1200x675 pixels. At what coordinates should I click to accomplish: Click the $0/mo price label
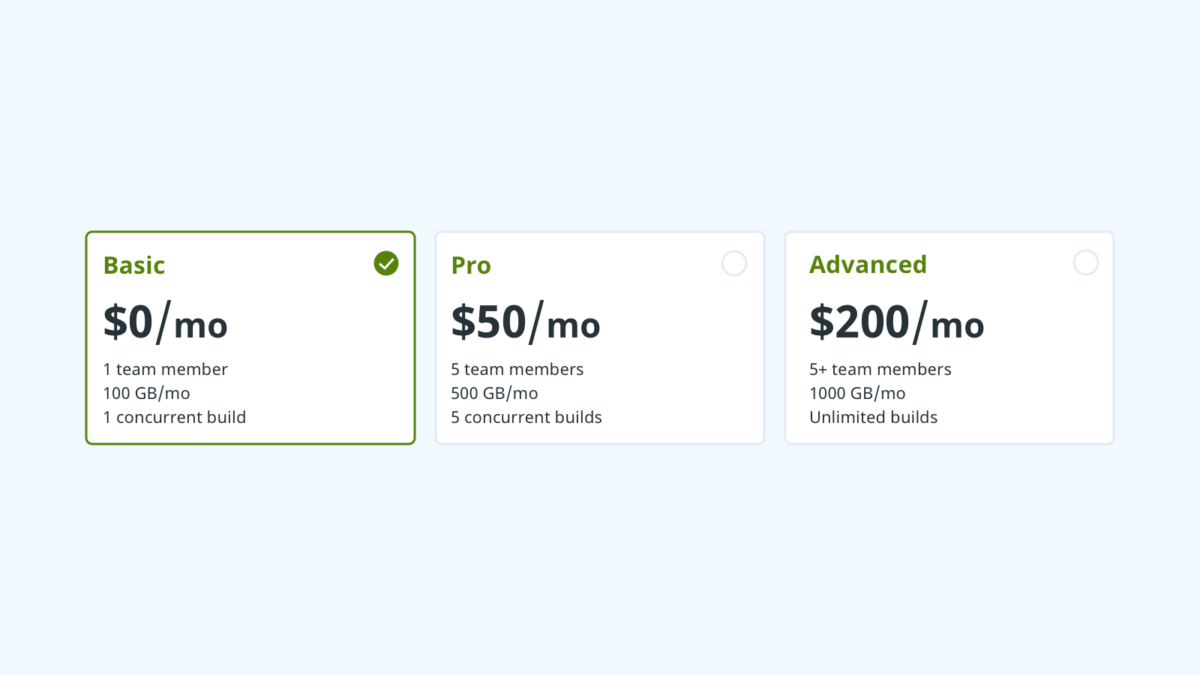coord(166,322)
